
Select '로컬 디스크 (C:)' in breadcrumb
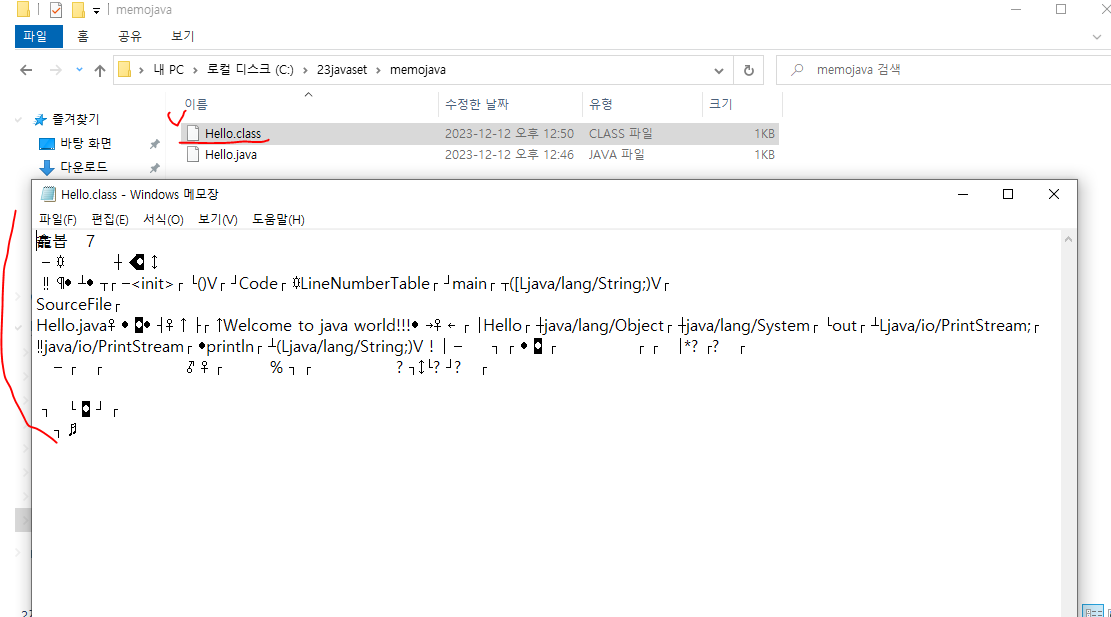[x=250, y=69]
